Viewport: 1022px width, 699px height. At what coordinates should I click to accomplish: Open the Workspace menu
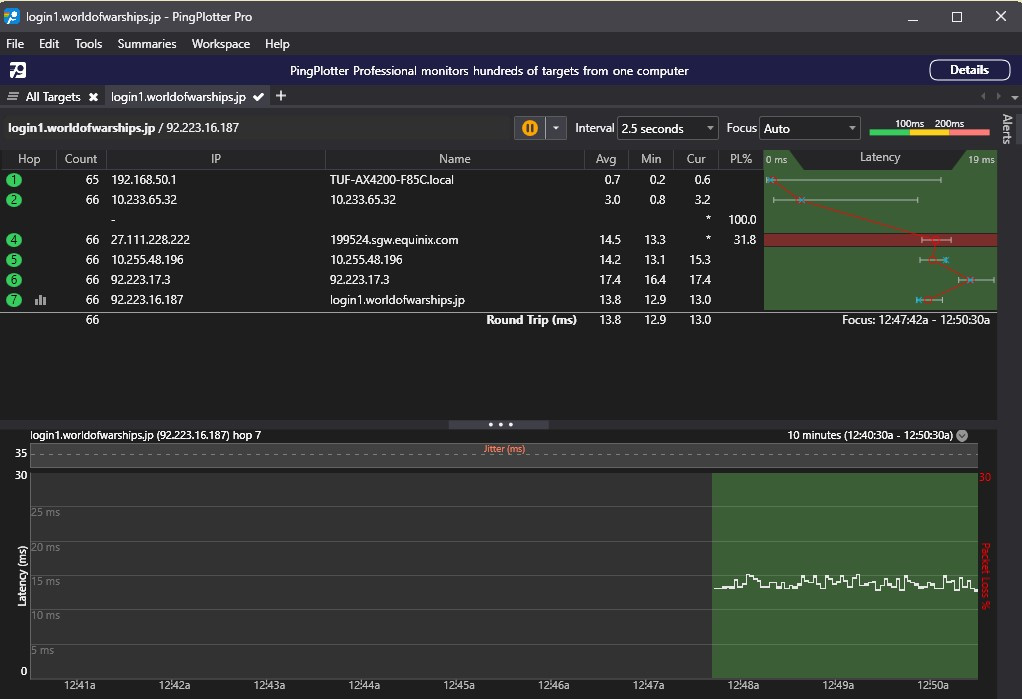[x=220, y=44]
